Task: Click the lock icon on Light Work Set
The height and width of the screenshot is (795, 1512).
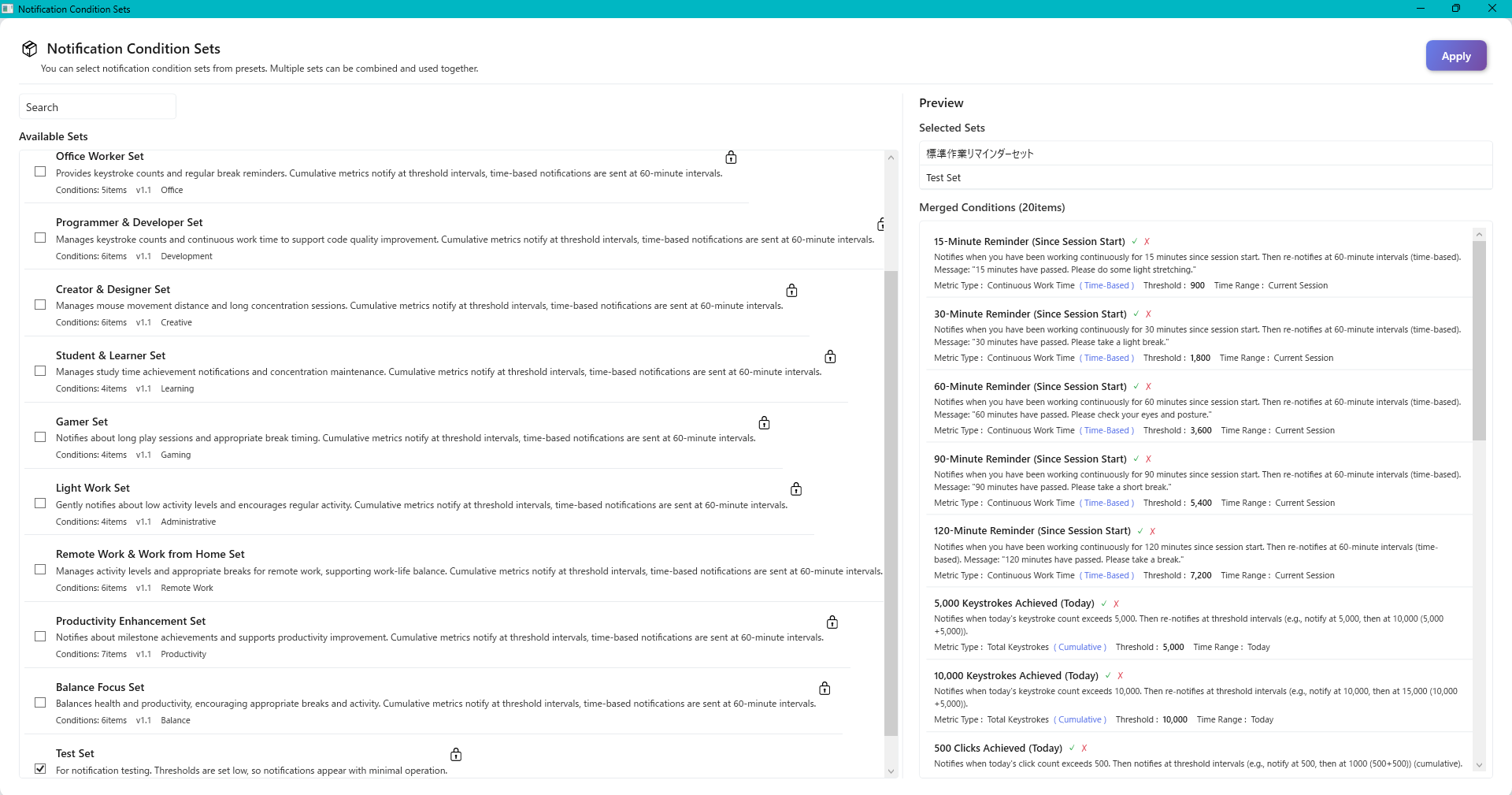Action: (796, 489)
